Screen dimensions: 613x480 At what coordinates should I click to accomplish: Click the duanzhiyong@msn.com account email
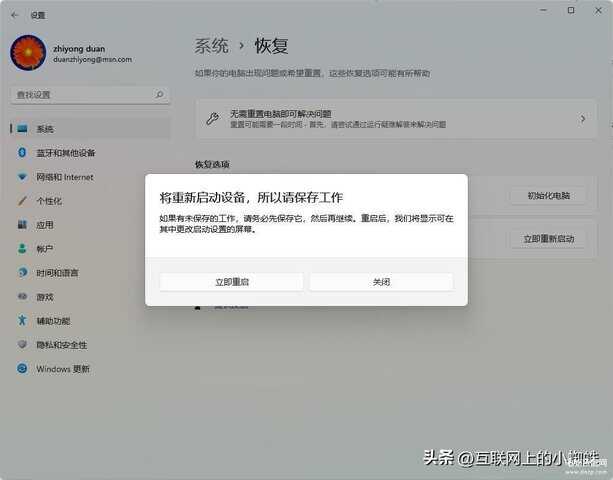click(92, 60)
